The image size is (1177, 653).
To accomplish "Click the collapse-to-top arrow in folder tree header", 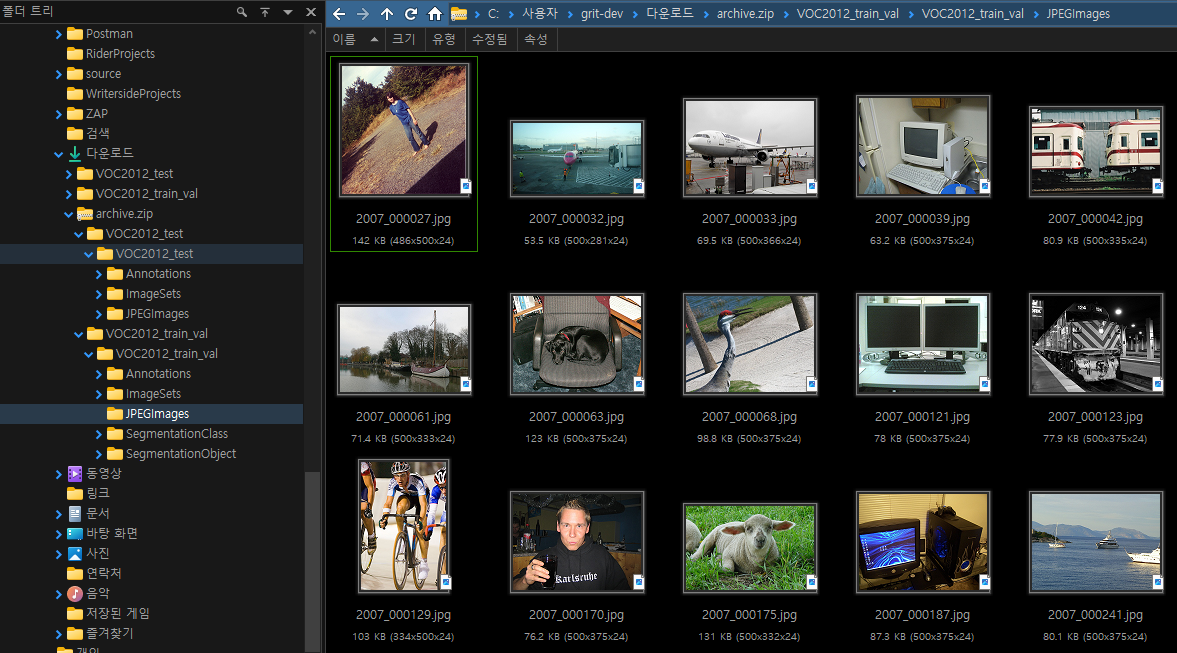I will (265, 12).
